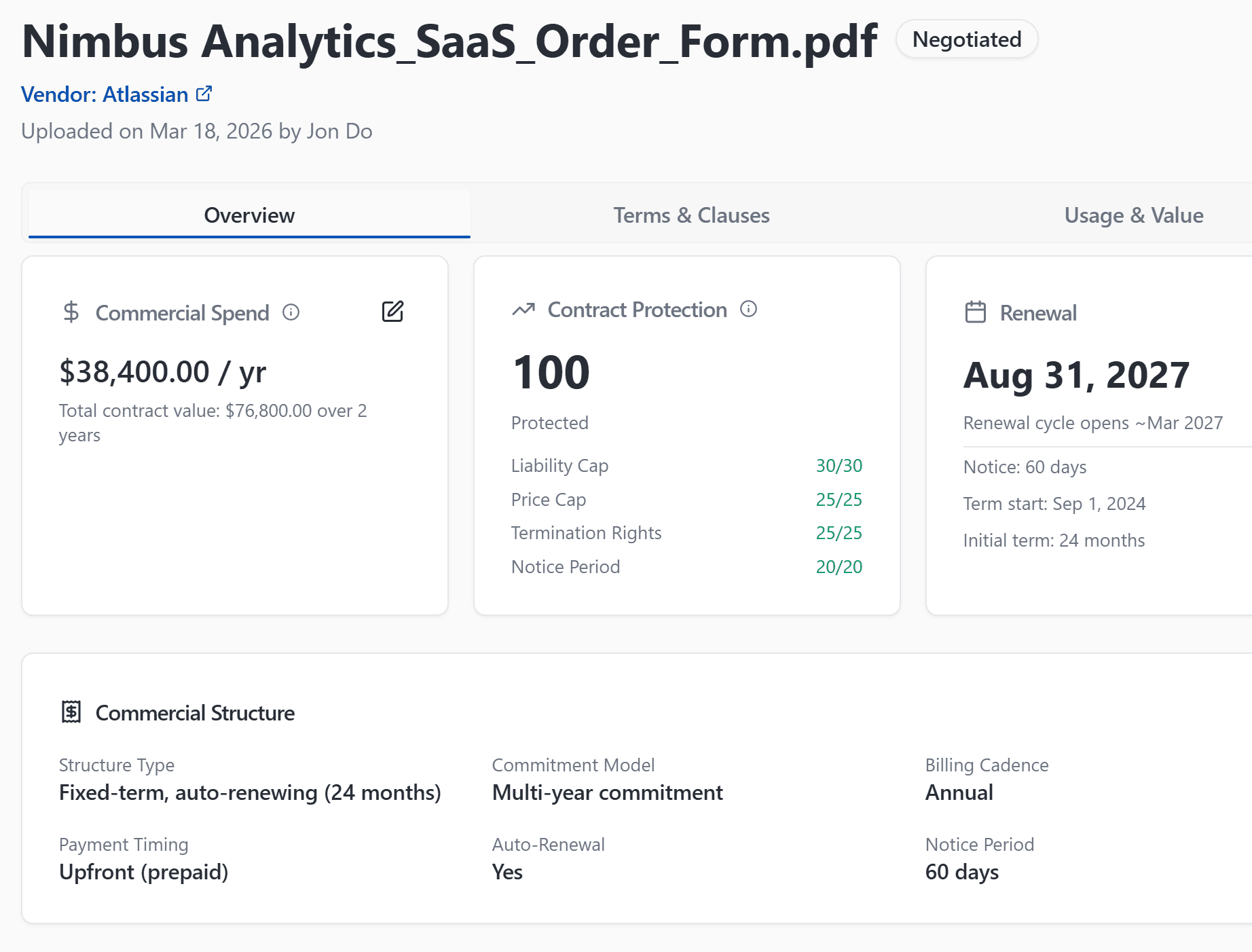Click the Aug 31, 2027 renewal date
The image size is (1252, 952).
coord(1076,375)
